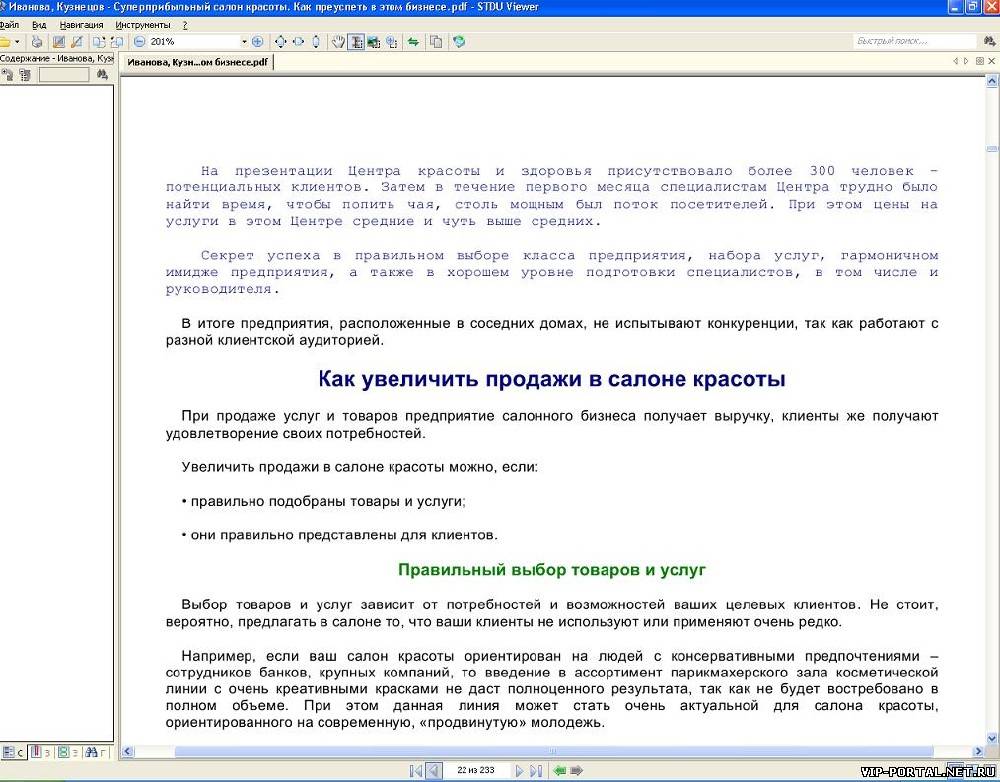Search contents with sidebar binoculars icon
The image size is (1000, 782).
(102, 75)
